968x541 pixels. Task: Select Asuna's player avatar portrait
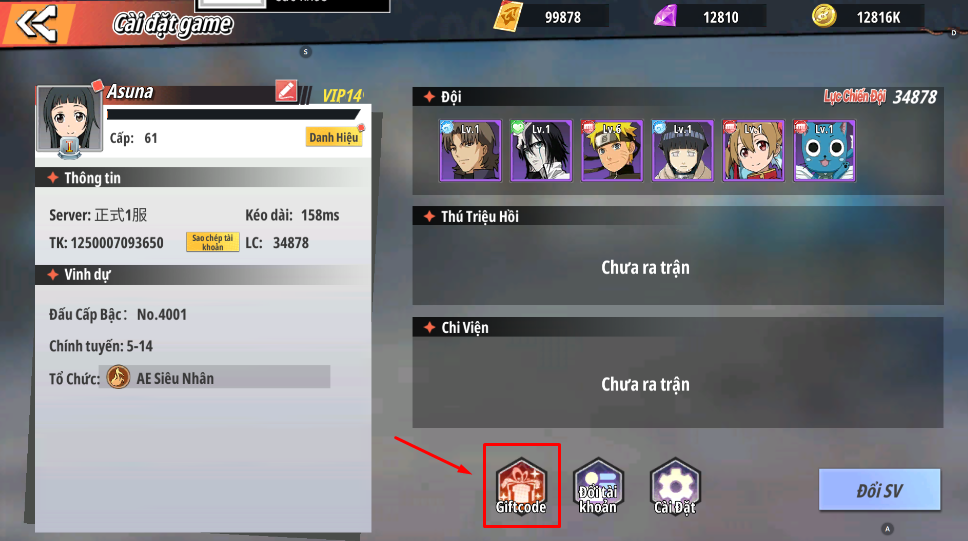pos(69,119)
